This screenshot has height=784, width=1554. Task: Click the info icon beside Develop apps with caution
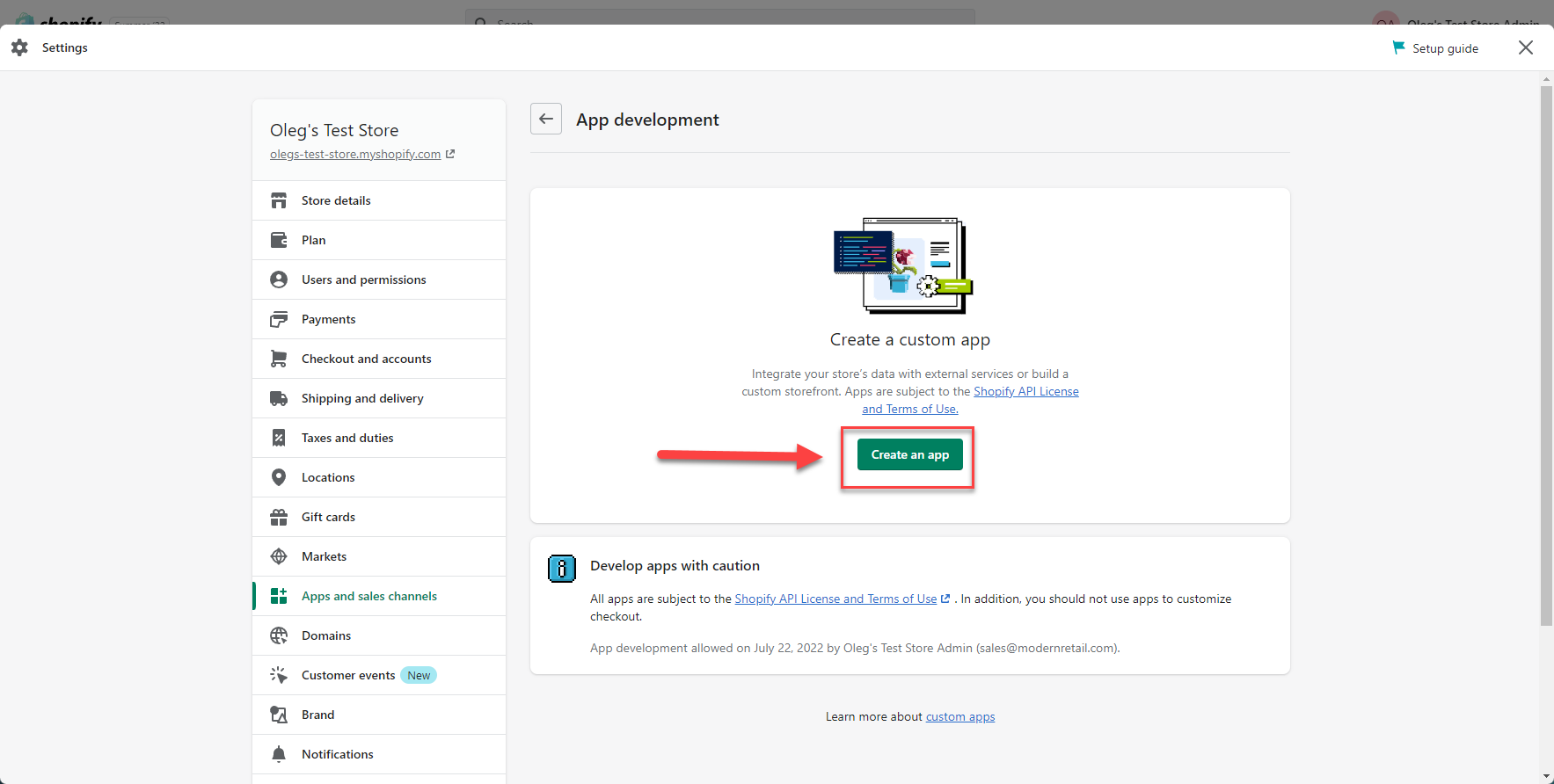pyautogui.click(x=561, y=569)
